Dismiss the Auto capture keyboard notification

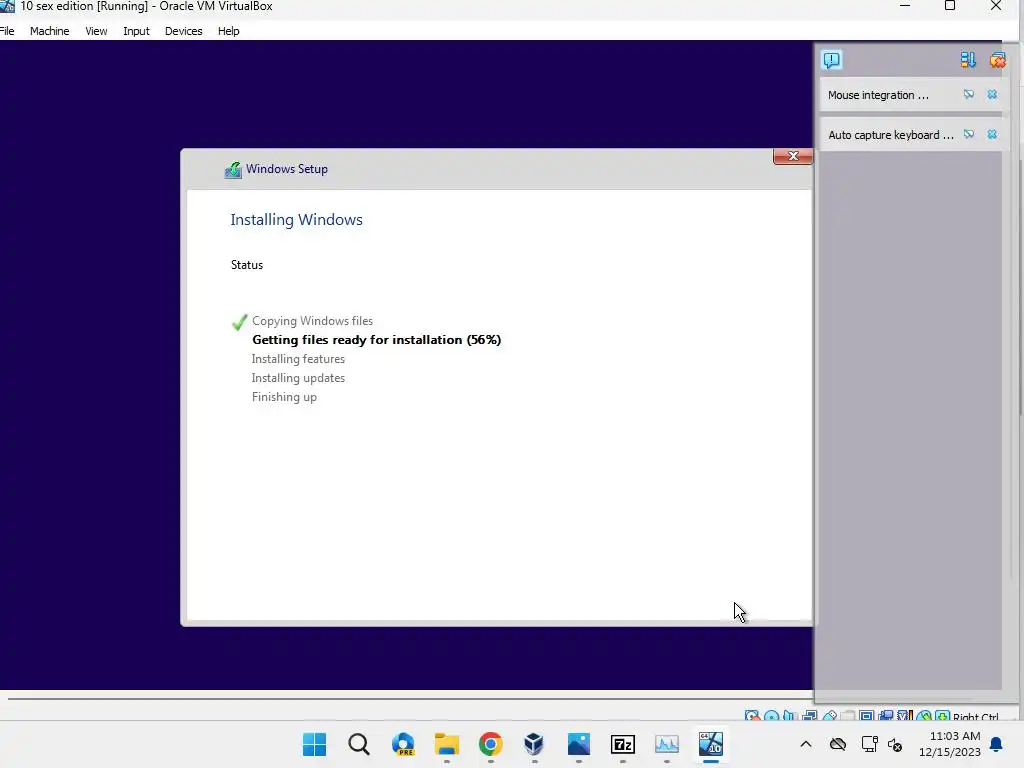tap(992, 135)
